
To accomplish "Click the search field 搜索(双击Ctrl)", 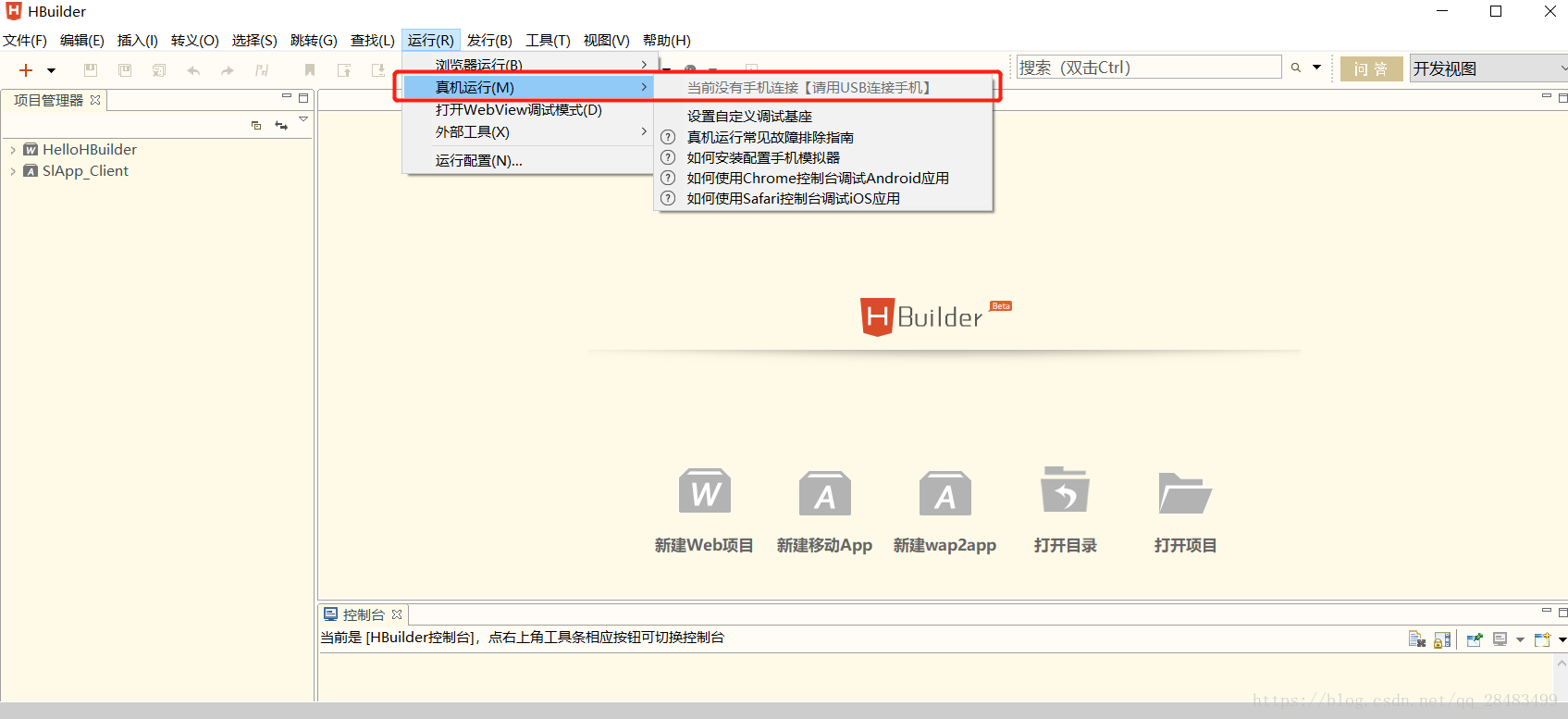I will pos(1149,68).
